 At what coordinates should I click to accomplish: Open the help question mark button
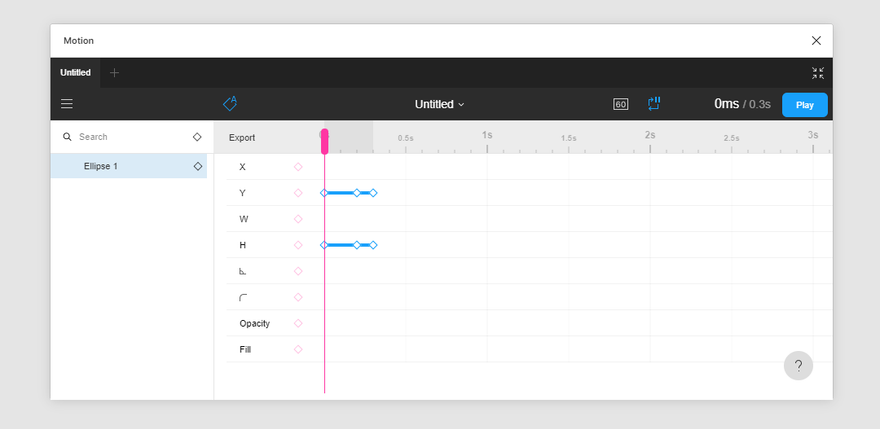(x=798, y=366)
